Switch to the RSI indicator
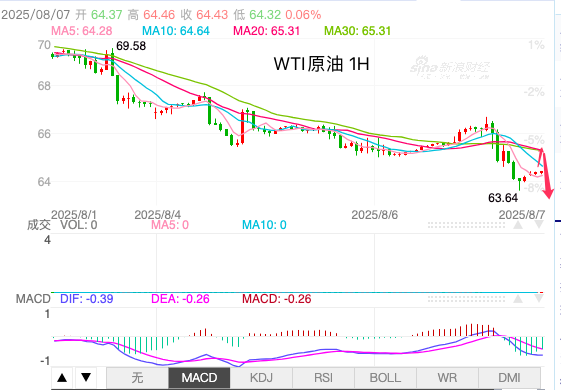 click(323, 377)
